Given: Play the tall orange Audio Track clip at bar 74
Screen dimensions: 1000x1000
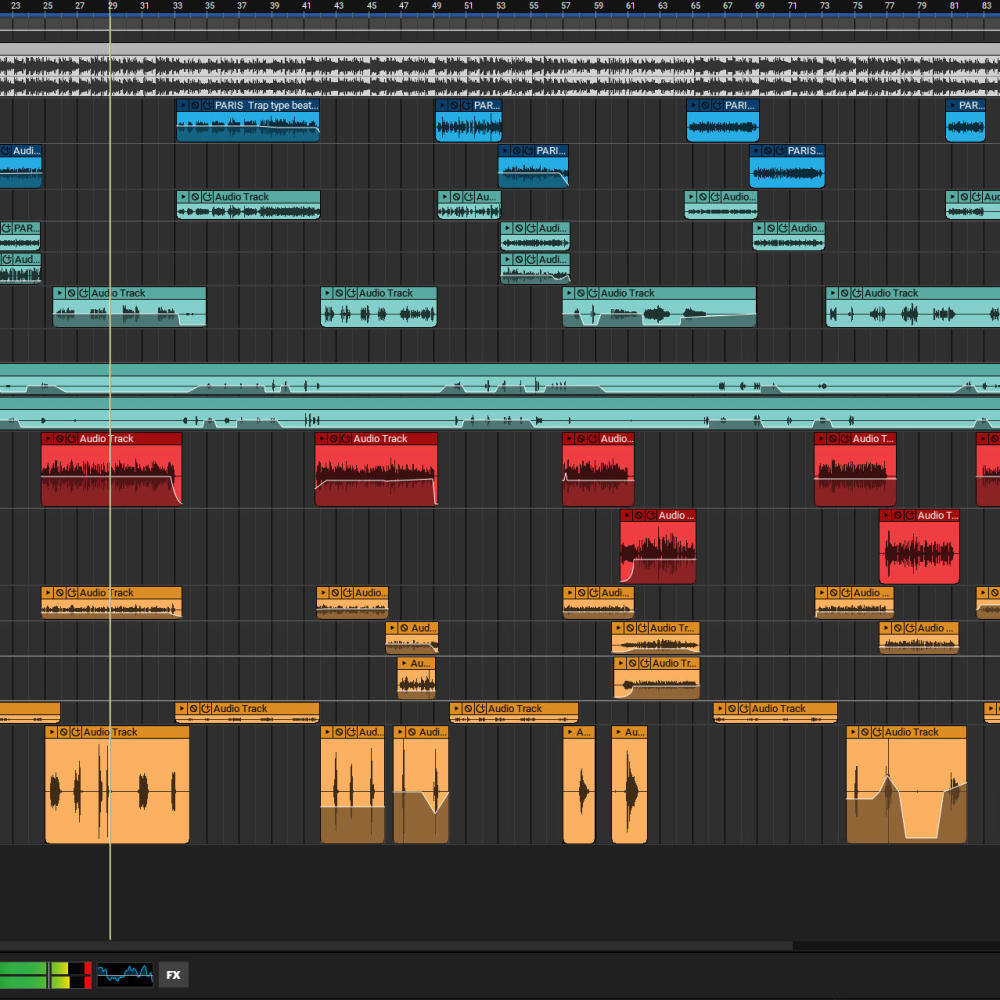Looking at the screenshot, I should pyautogui.click(x=853, y=732).
